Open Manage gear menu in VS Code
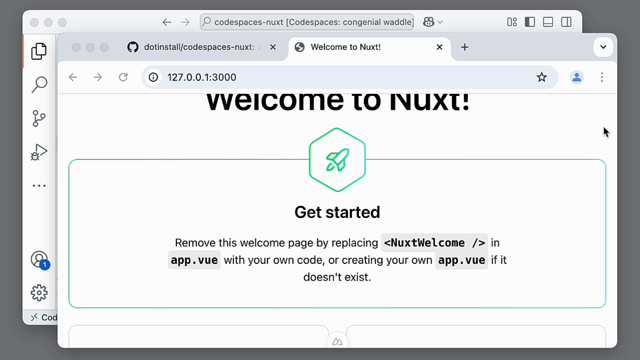This screenshot has height=360, width=640. [x=39, y=293]
